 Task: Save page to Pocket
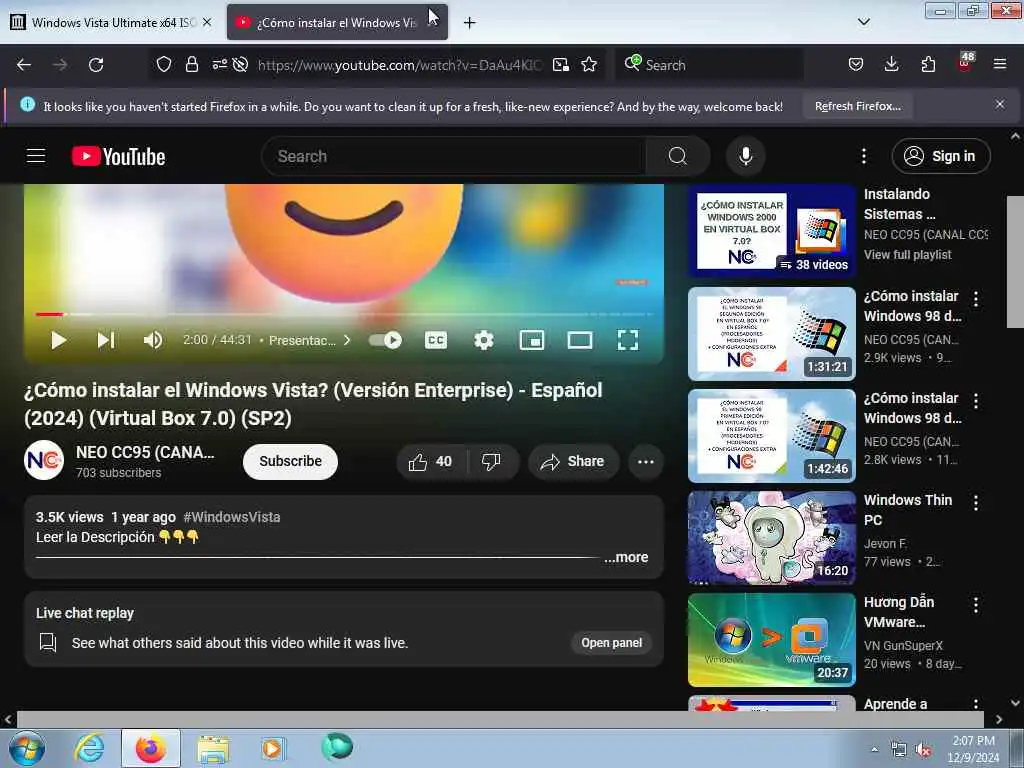856,64
